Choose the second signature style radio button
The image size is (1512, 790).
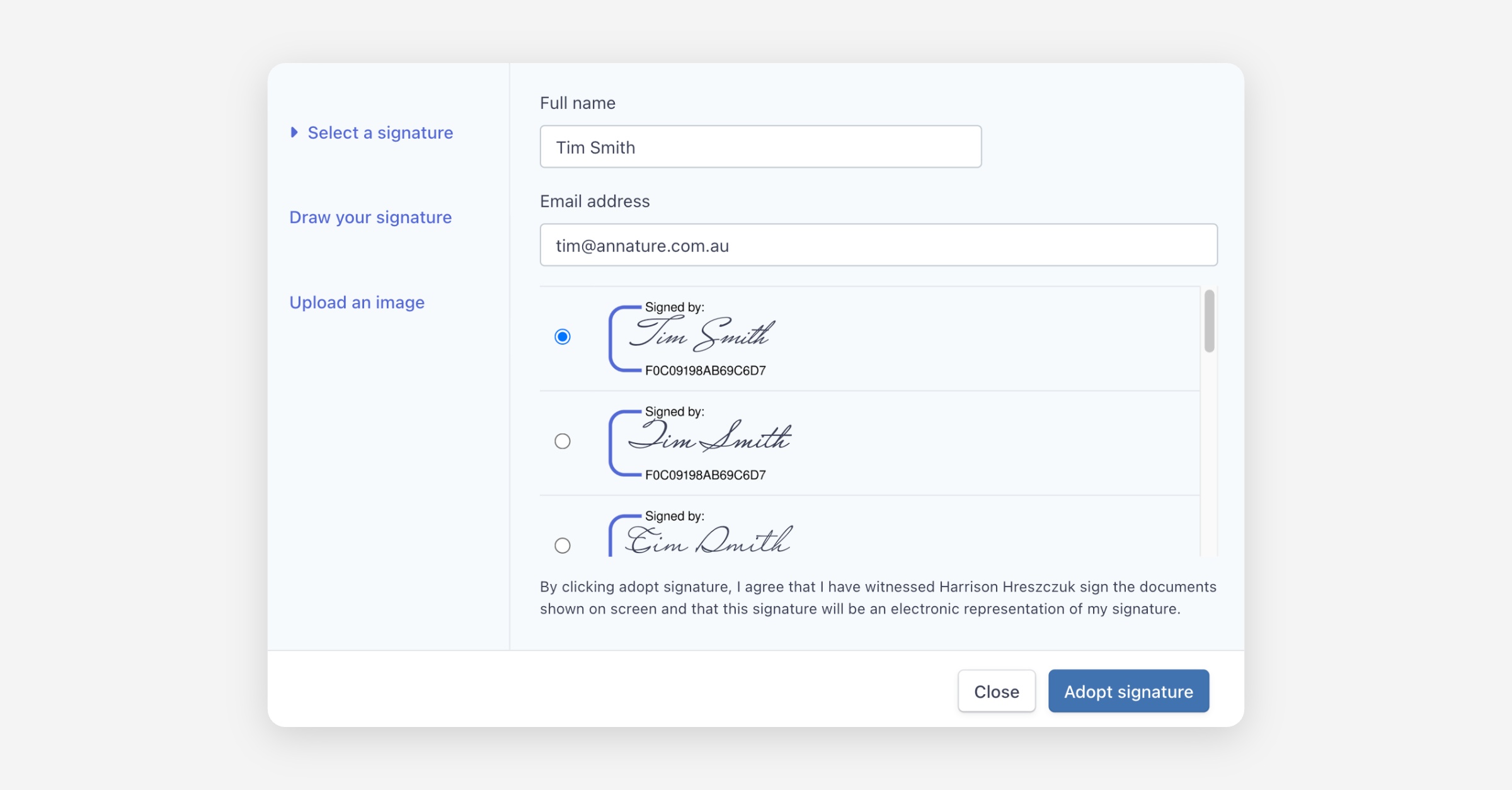click(x=563, y=441)
